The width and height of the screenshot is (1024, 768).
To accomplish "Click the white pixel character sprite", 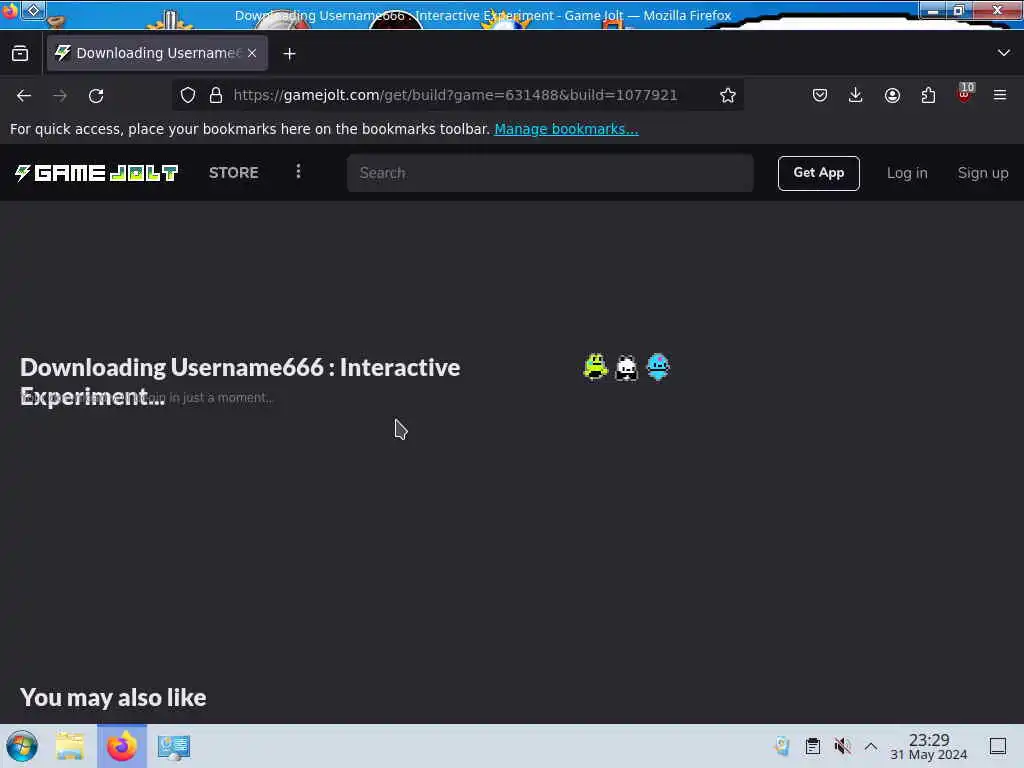I will pos(626,368).
